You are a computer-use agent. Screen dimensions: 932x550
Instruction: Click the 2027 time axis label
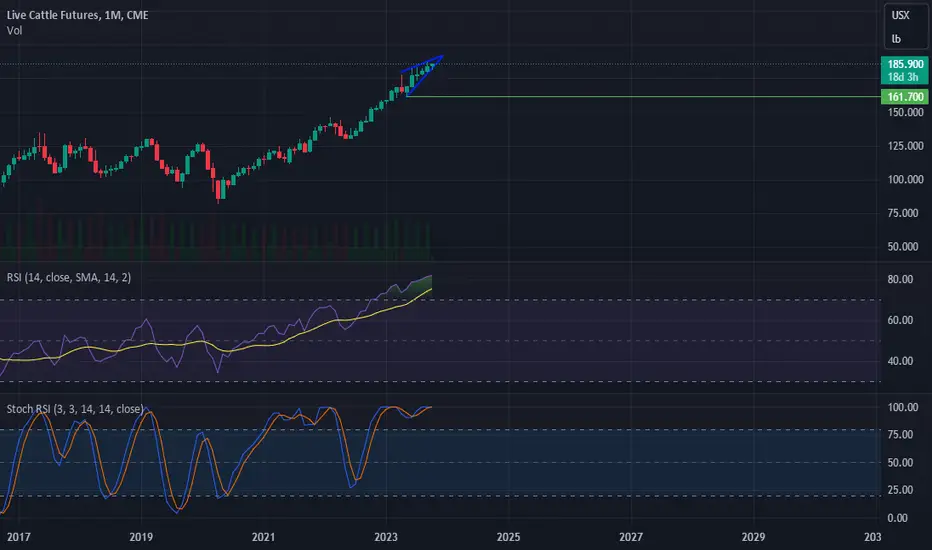pos(631,537)
